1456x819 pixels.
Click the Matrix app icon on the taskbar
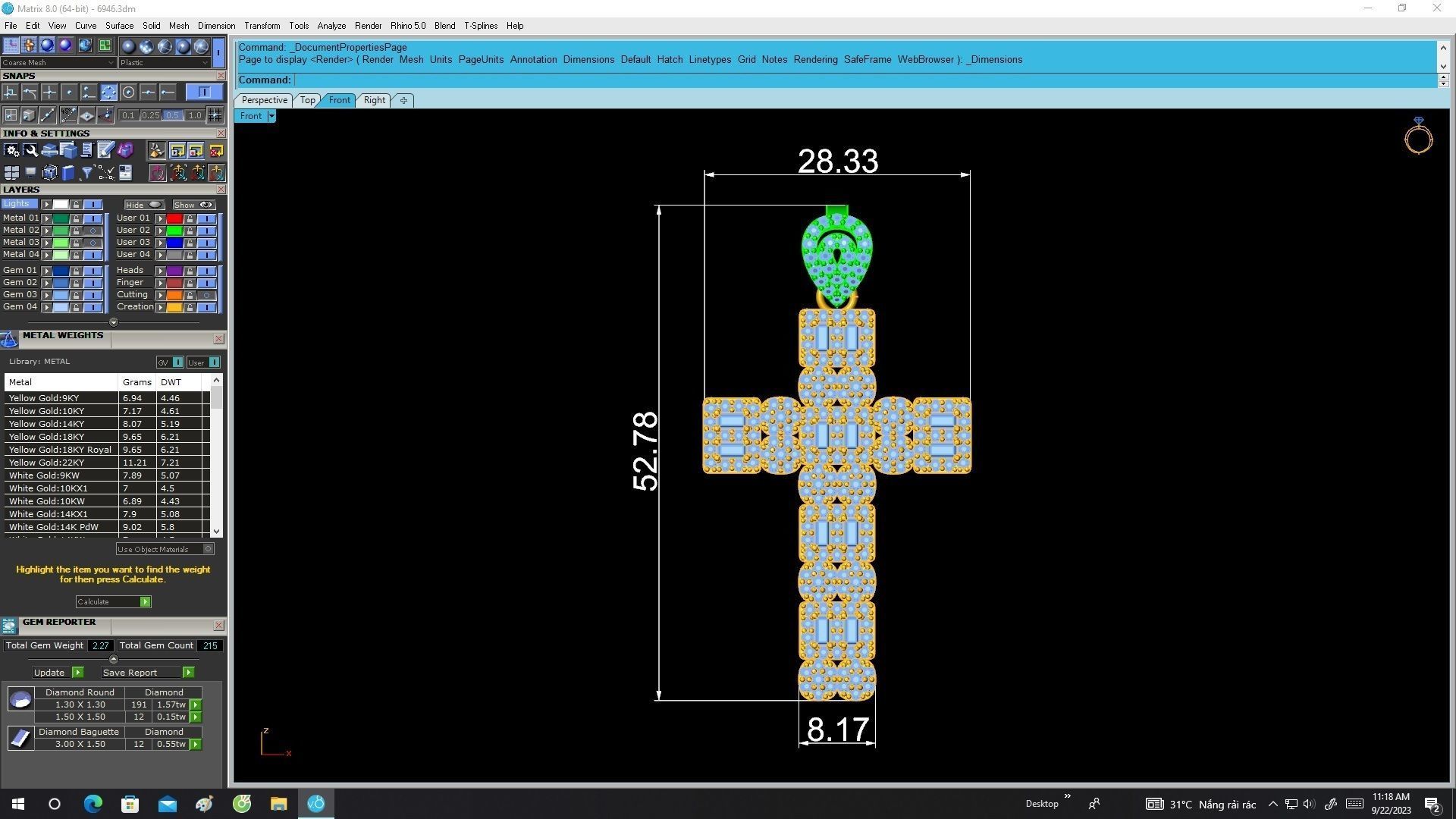coord(316,803)
